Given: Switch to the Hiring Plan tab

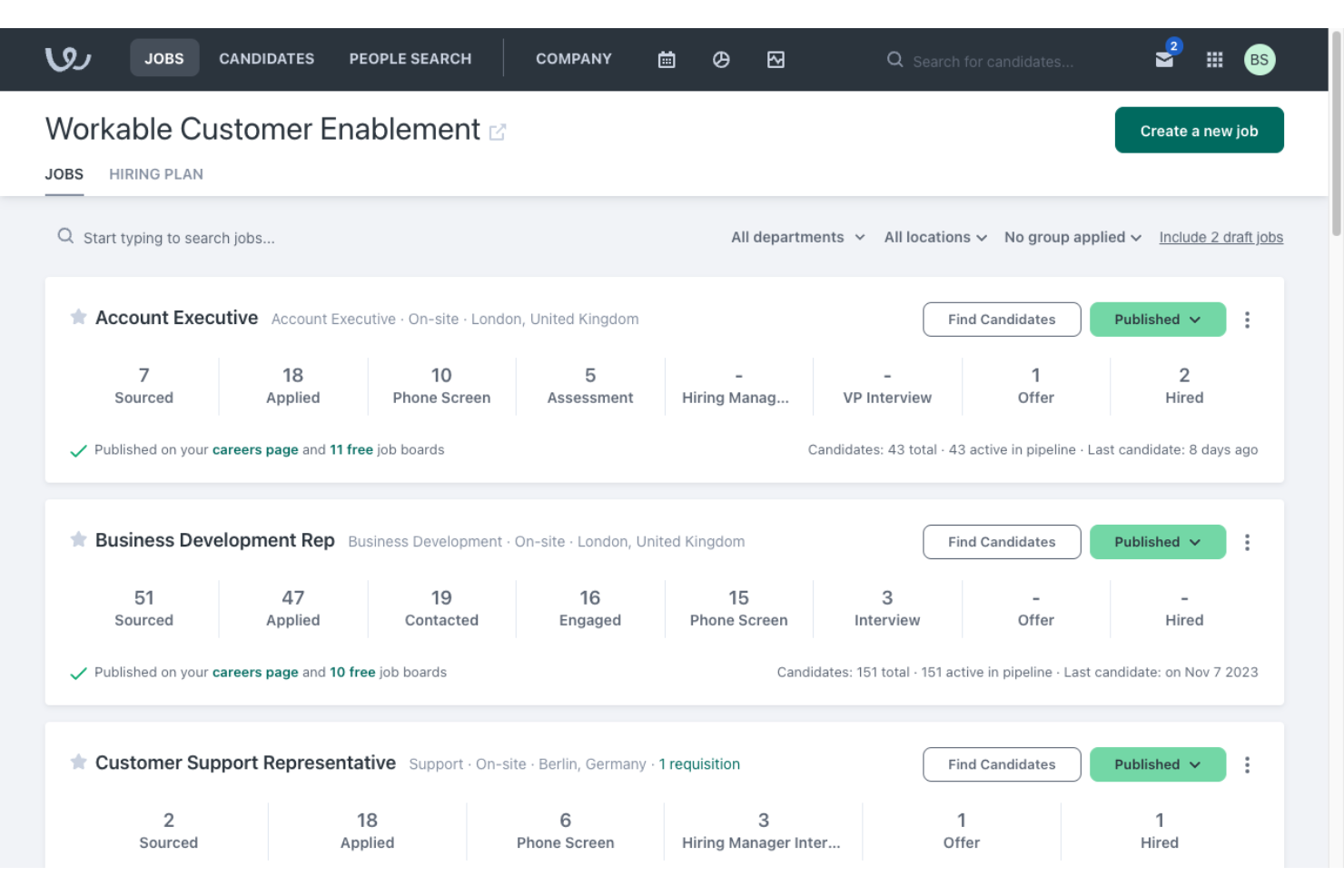Looking at the screenshot, I should click(x=156, y=174).
